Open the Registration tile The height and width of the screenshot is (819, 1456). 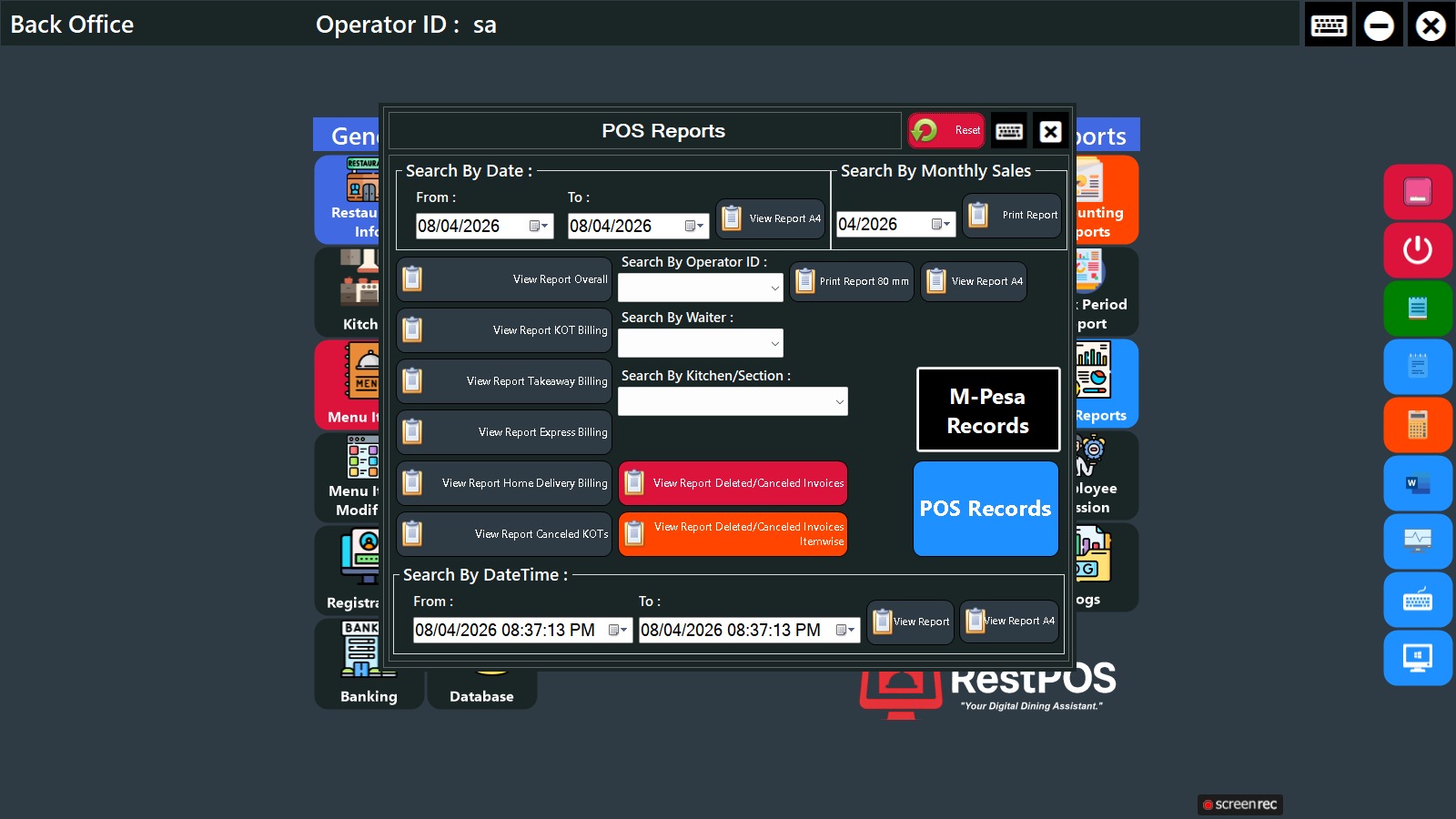pos(348,570)
